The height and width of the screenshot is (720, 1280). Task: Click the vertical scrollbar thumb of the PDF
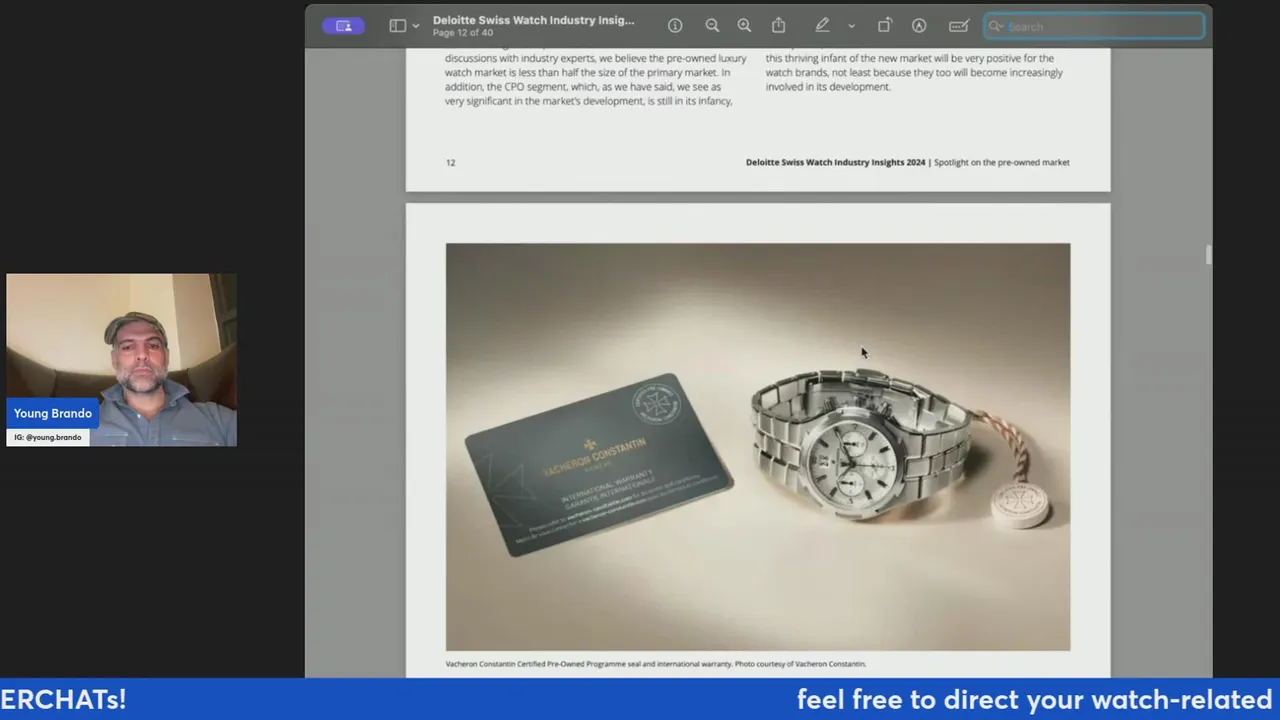point(1208,255)
